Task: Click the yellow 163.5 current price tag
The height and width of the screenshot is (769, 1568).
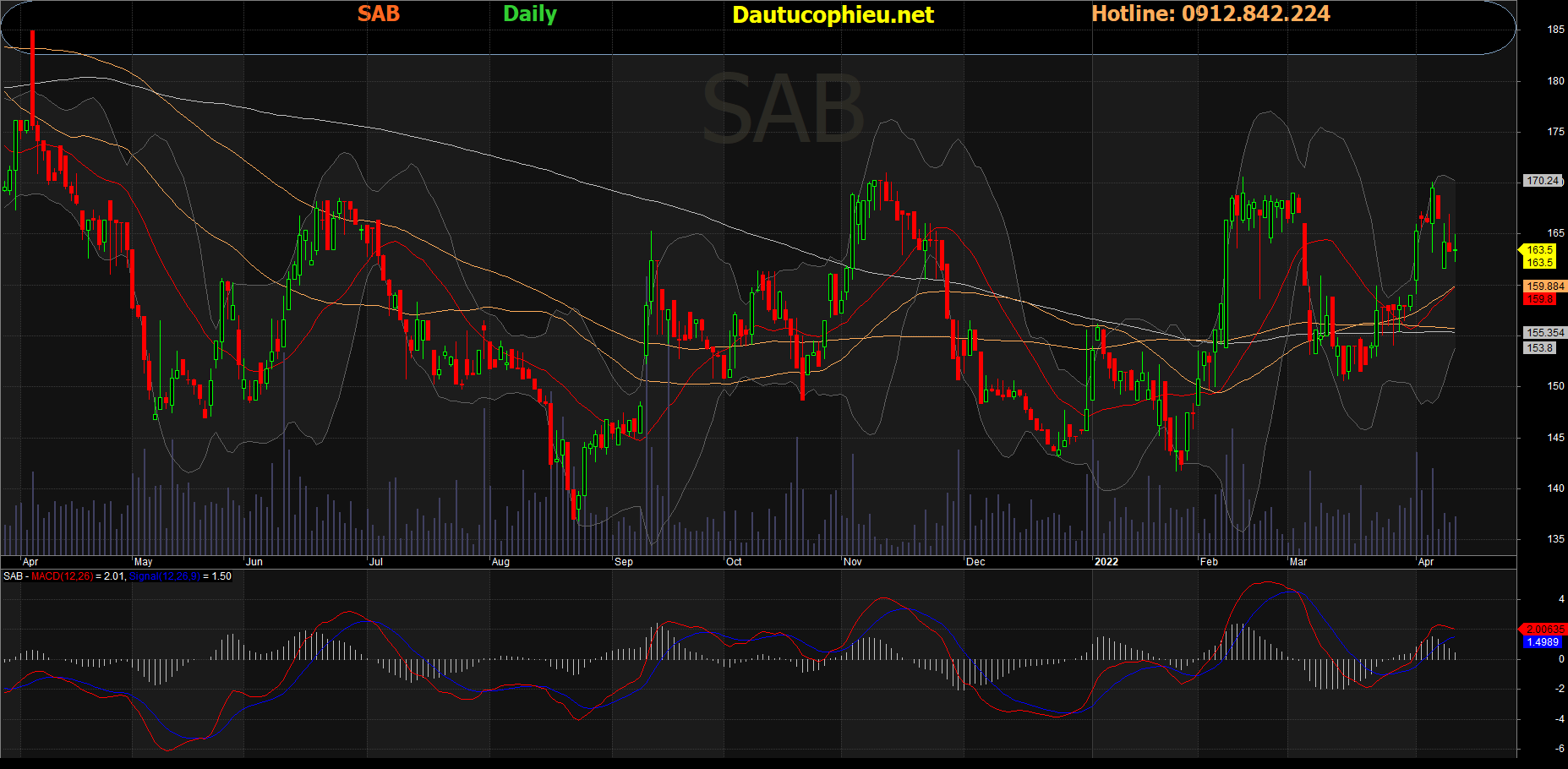Action: pyautogui.click(x=1539, y=250)
